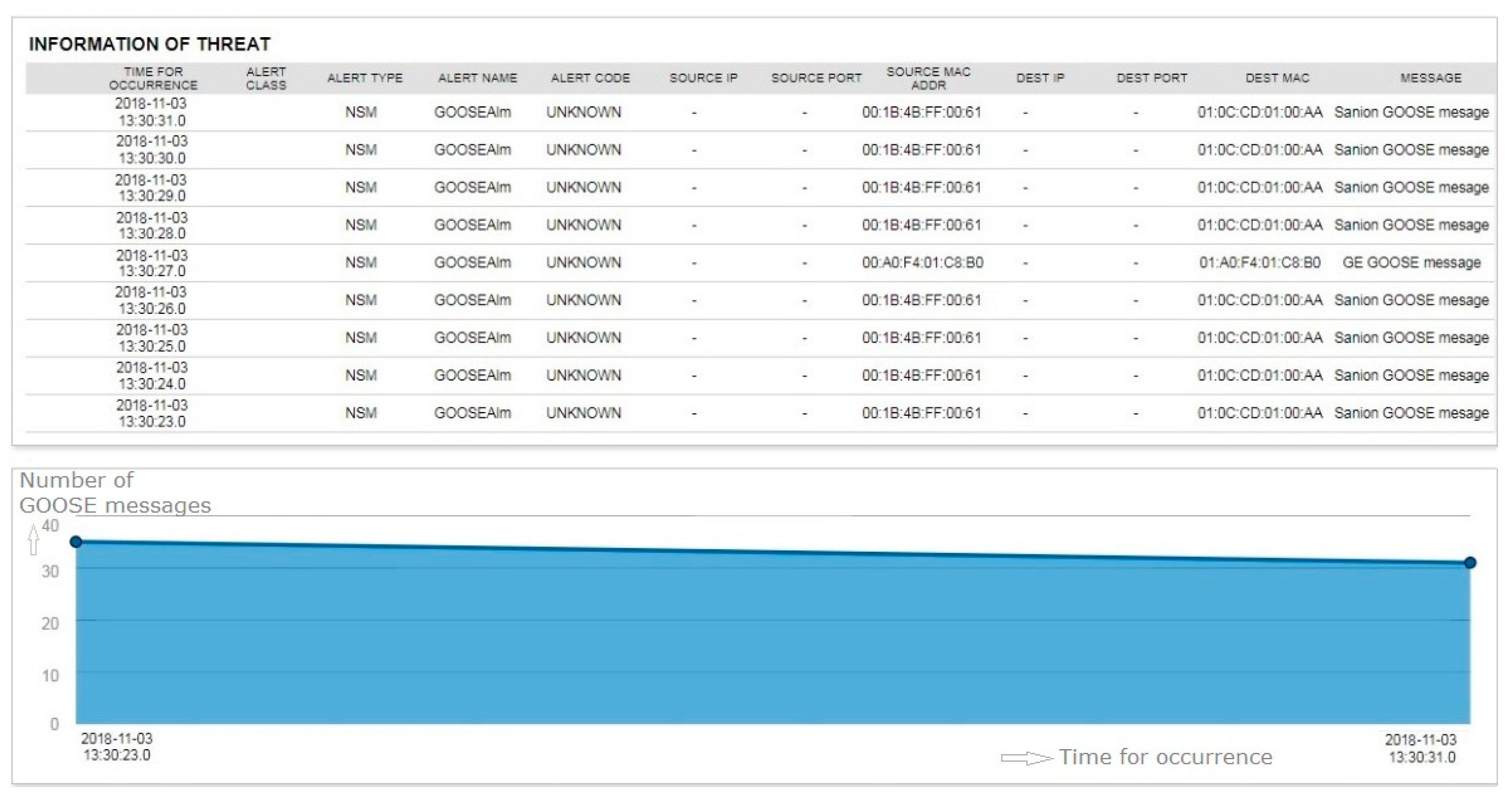
Task: Click the chart data point at 13:30:31.0
Action: 1470,563
